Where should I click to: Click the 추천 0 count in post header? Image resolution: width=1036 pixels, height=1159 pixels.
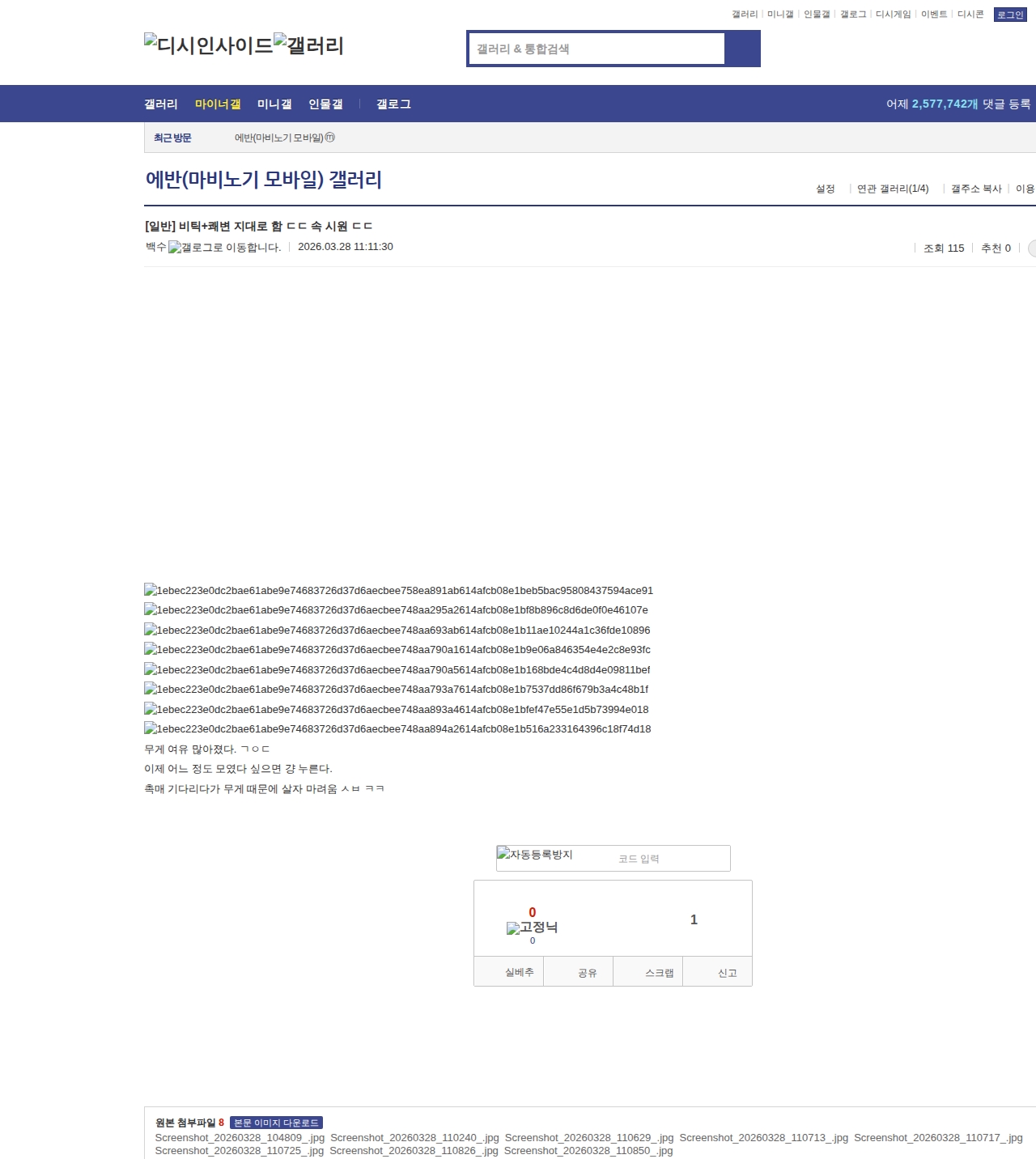(996, 248)
